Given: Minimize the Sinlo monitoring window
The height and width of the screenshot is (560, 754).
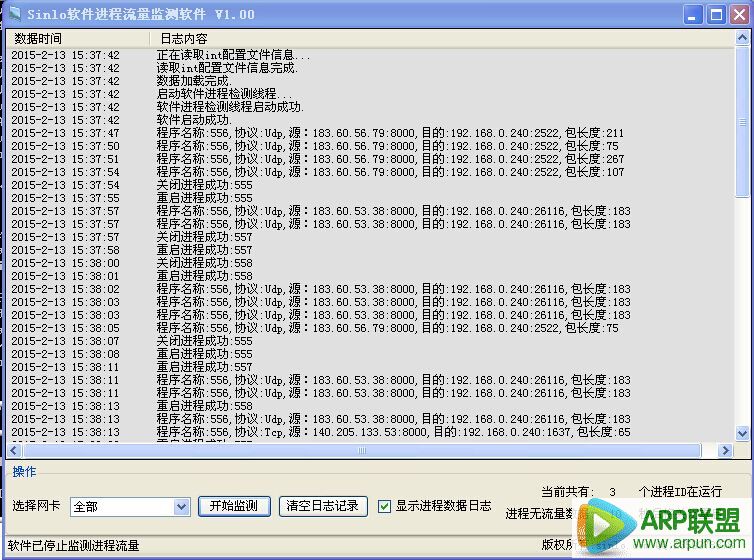Looking at the screenshot, I should point(692,15).
